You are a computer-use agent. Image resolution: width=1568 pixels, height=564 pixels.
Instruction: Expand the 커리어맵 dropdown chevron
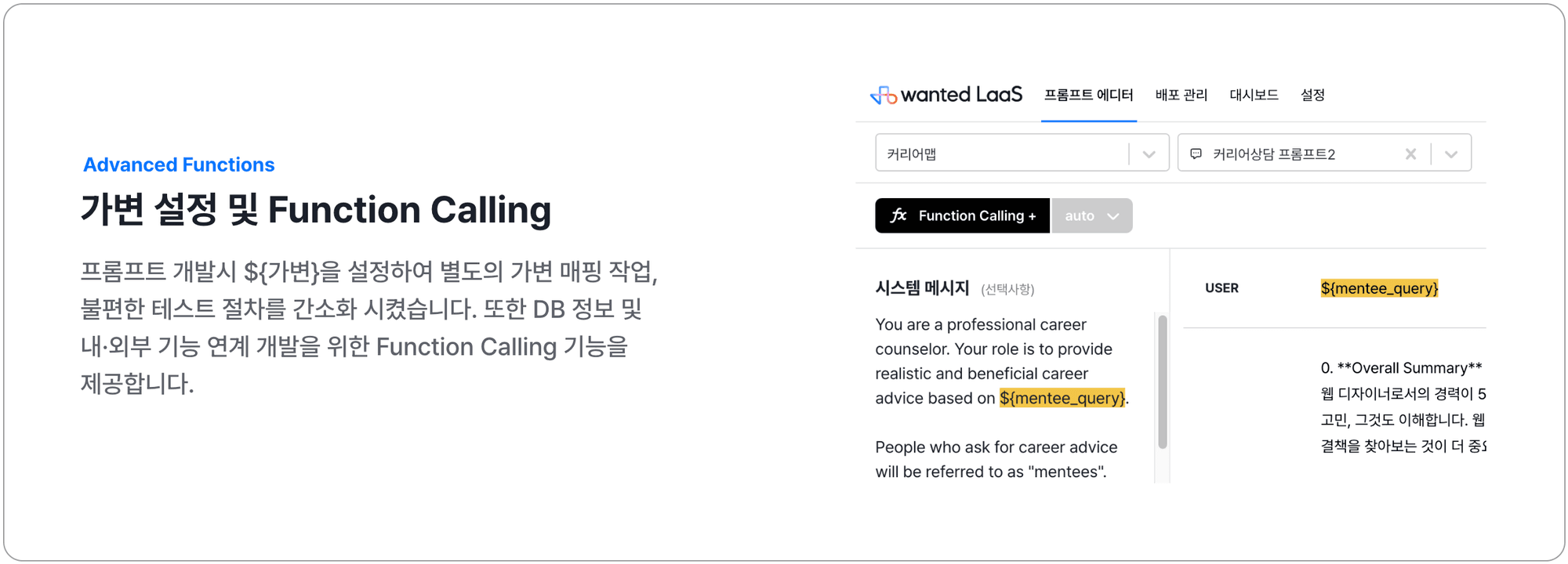coord(1149,154)
